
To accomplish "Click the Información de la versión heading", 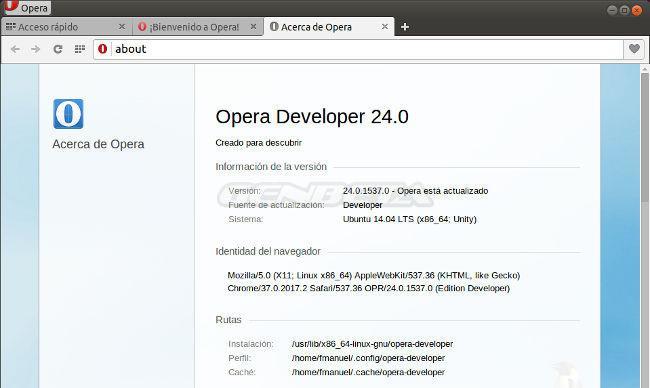I will click(271, 167).
